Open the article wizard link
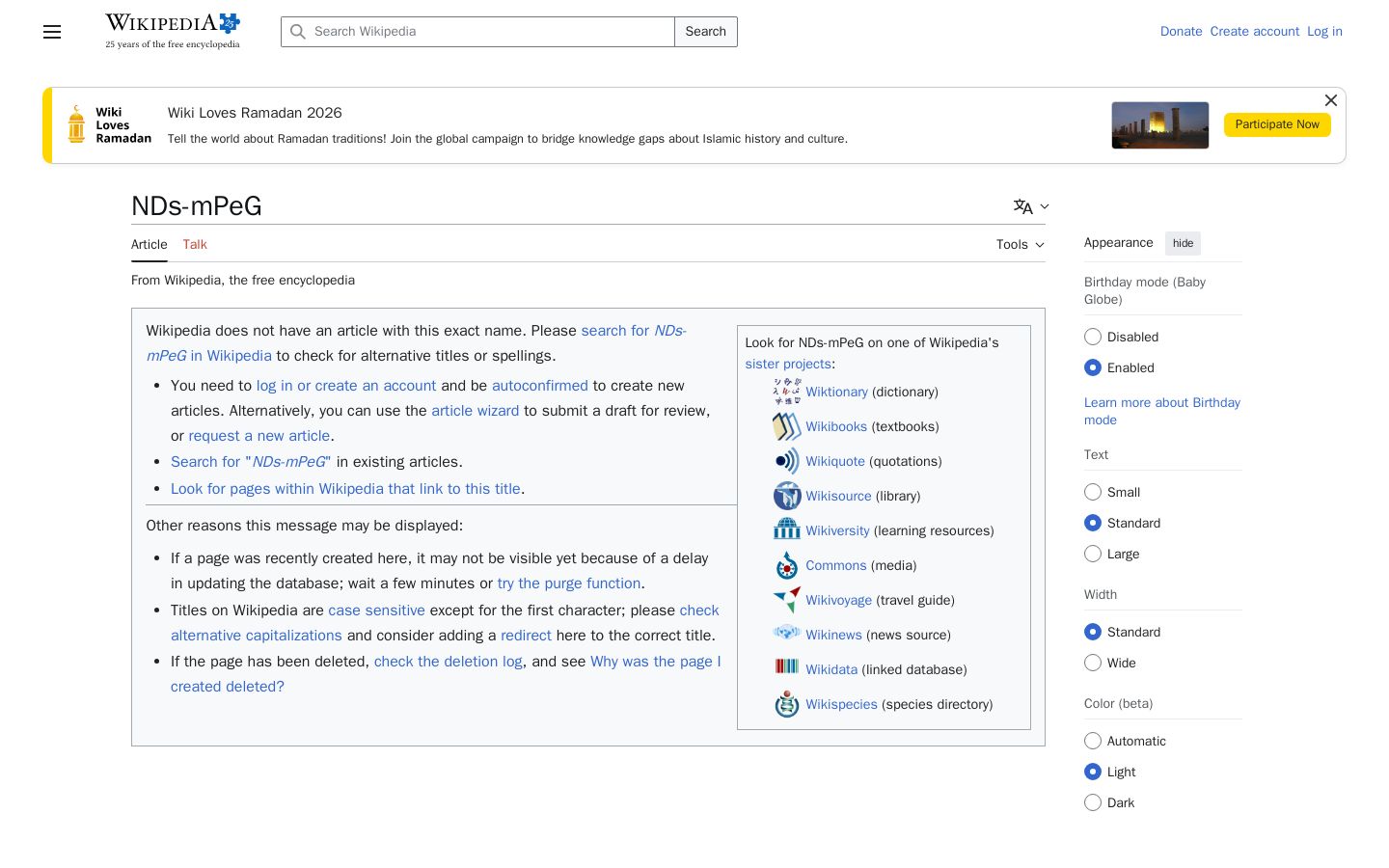 point(475,411)
